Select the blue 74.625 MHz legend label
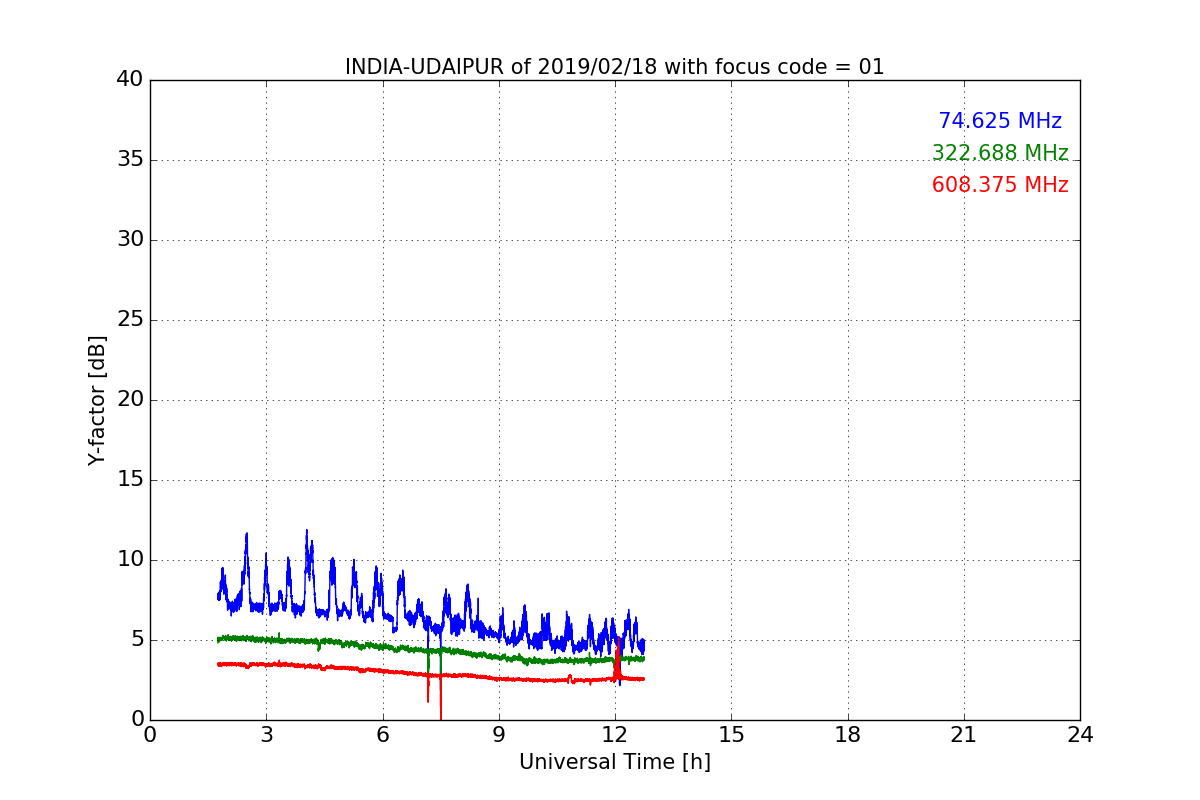 [1000, 121]
